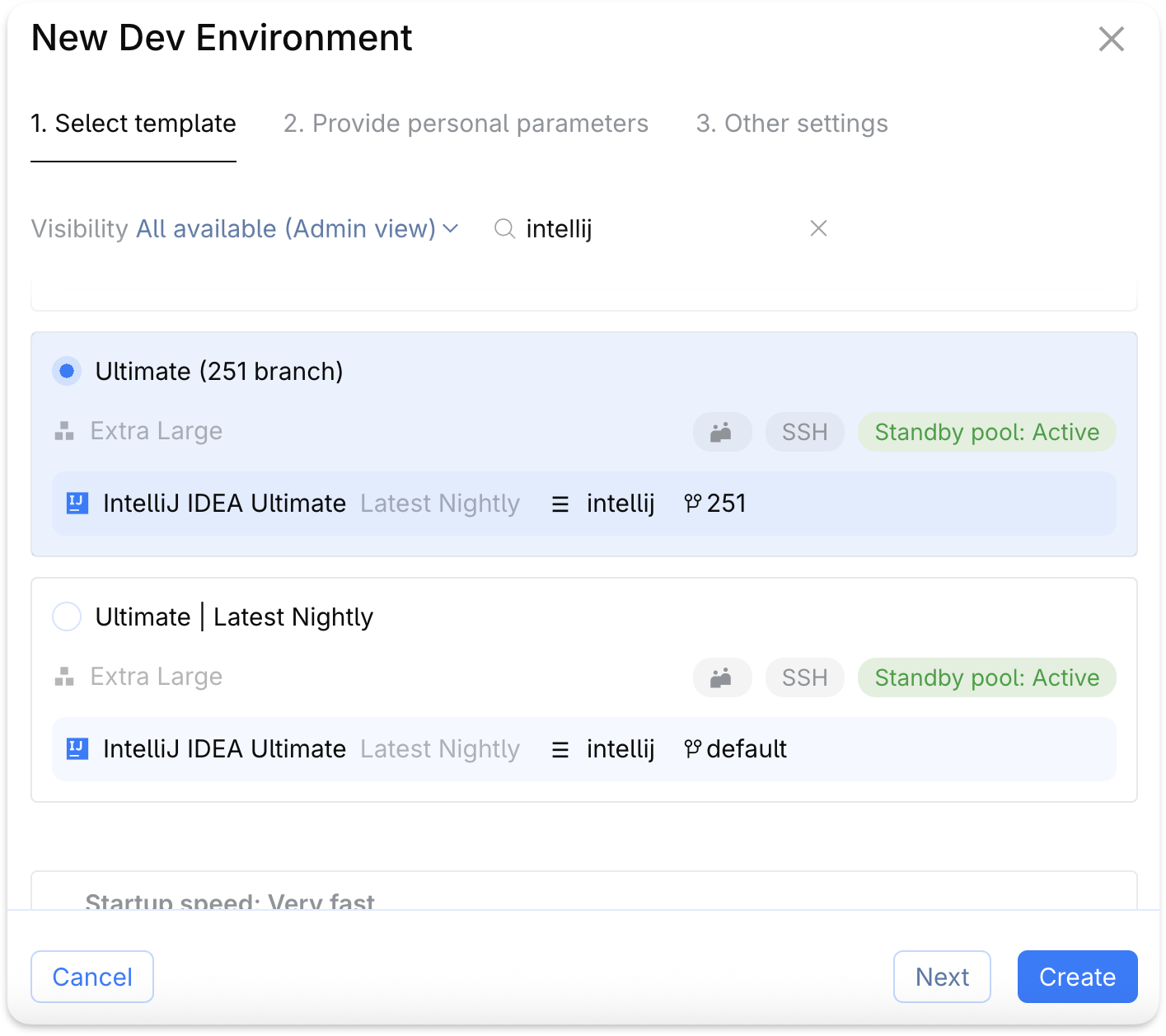Focus the template search input field
This screenshot has height=1036, width=1166.
[659, 228]
